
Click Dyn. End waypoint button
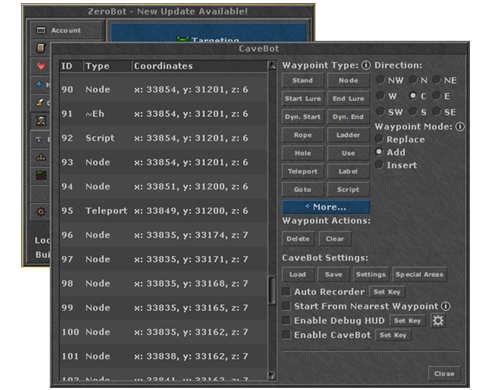[x=348, y=117]
